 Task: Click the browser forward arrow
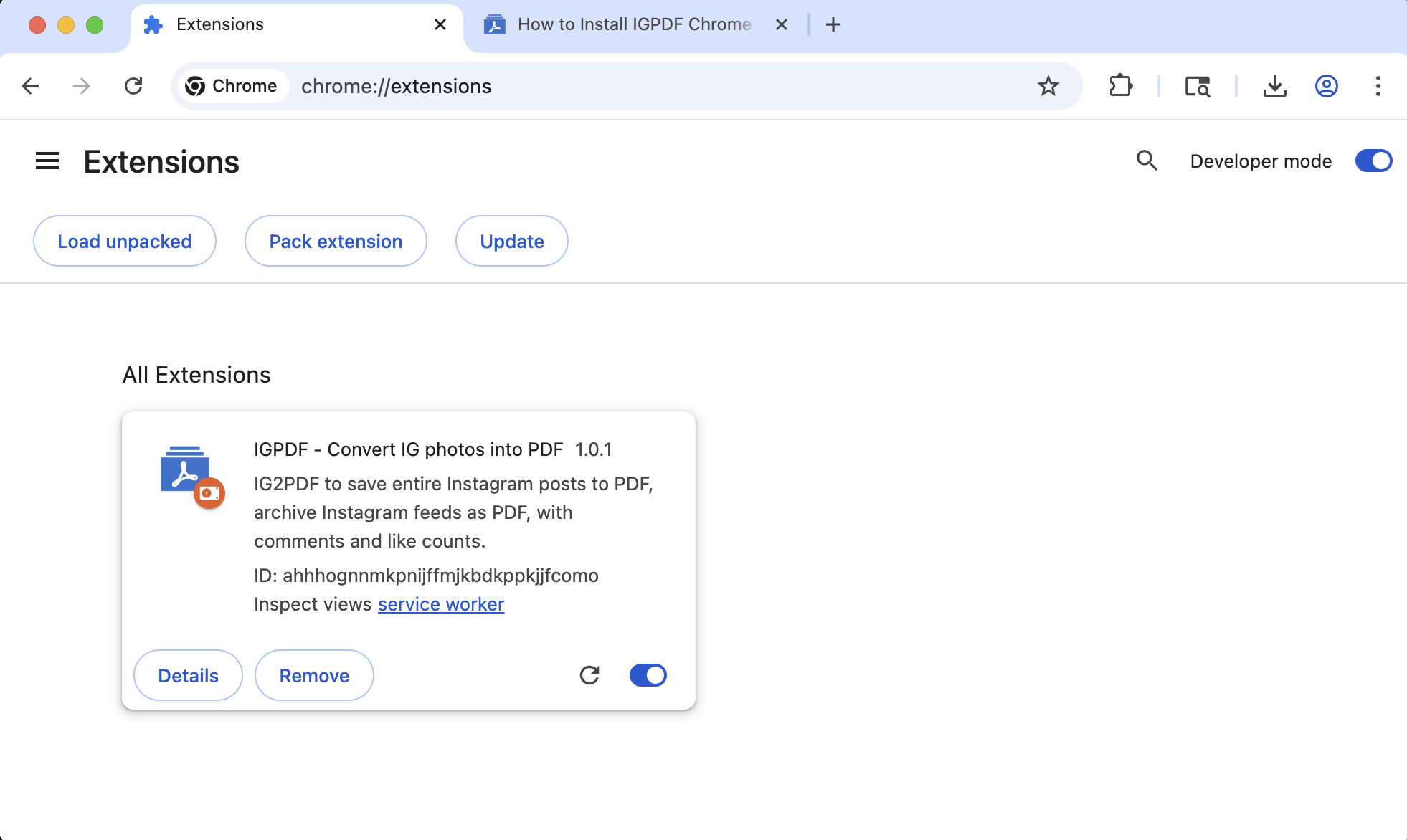pyautogui.click(x=82, y=86)
